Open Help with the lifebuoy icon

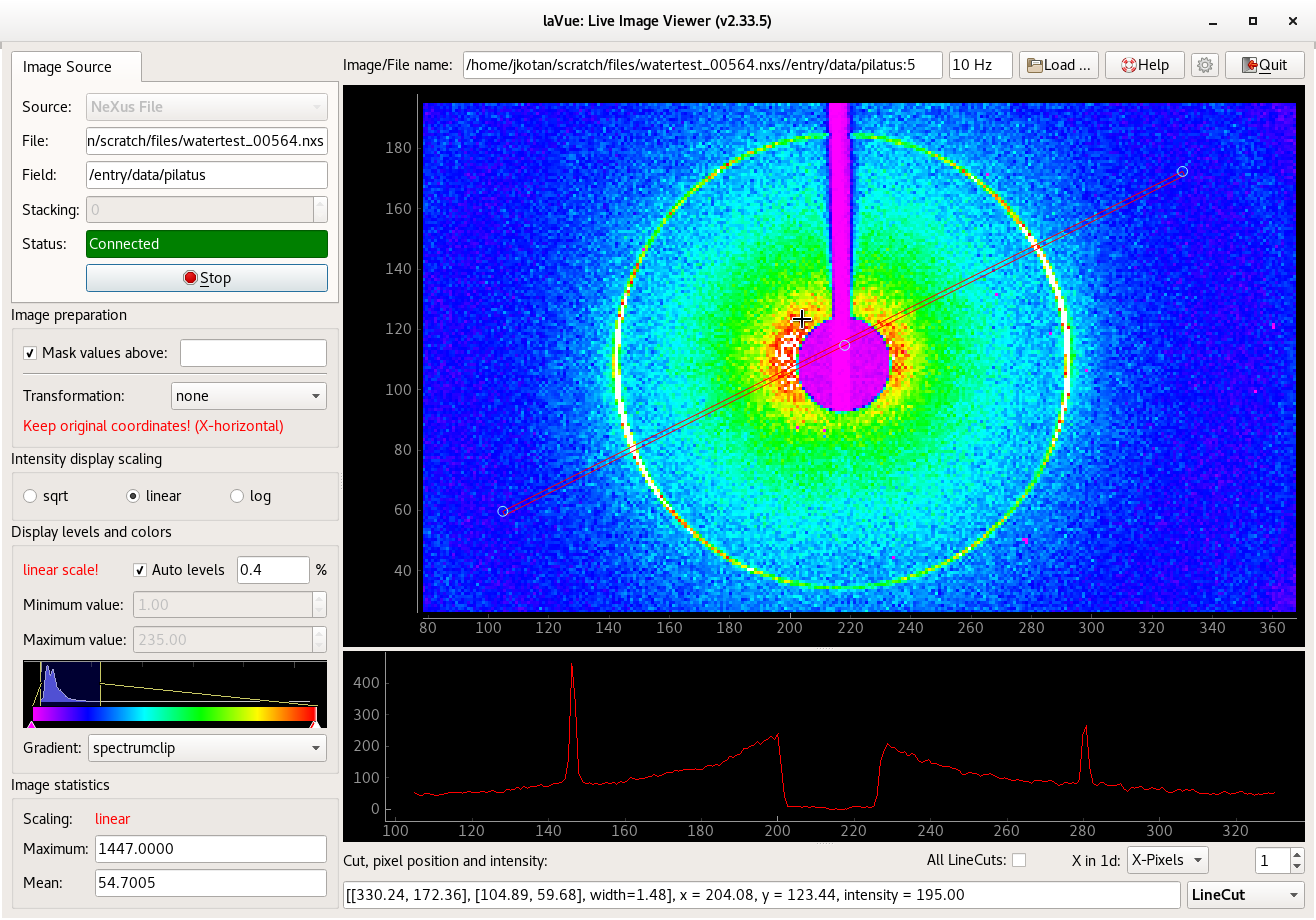[1144, 65]
